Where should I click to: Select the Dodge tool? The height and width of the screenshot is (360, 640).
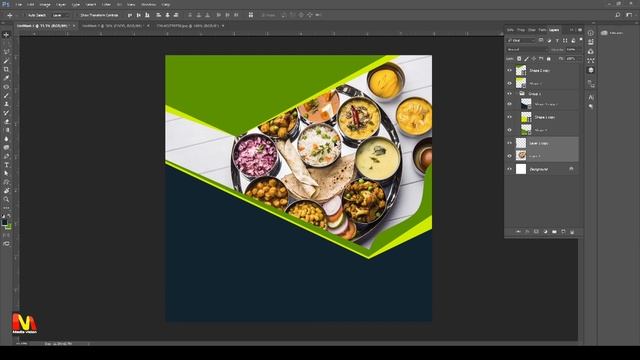(x=6, y=147)
